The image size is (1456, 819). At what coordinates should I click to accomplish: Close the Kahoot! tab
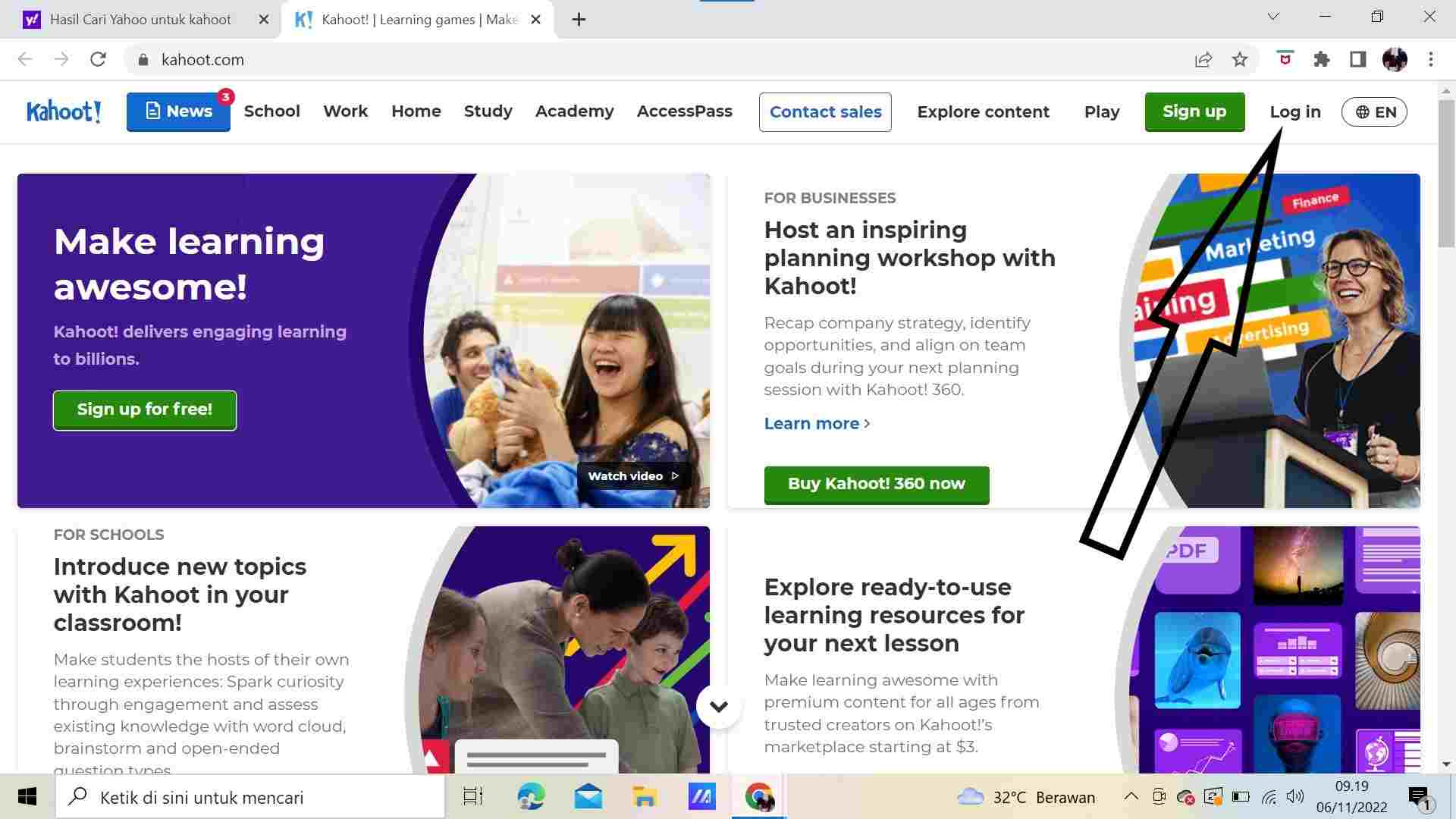[x=535, y=20]
